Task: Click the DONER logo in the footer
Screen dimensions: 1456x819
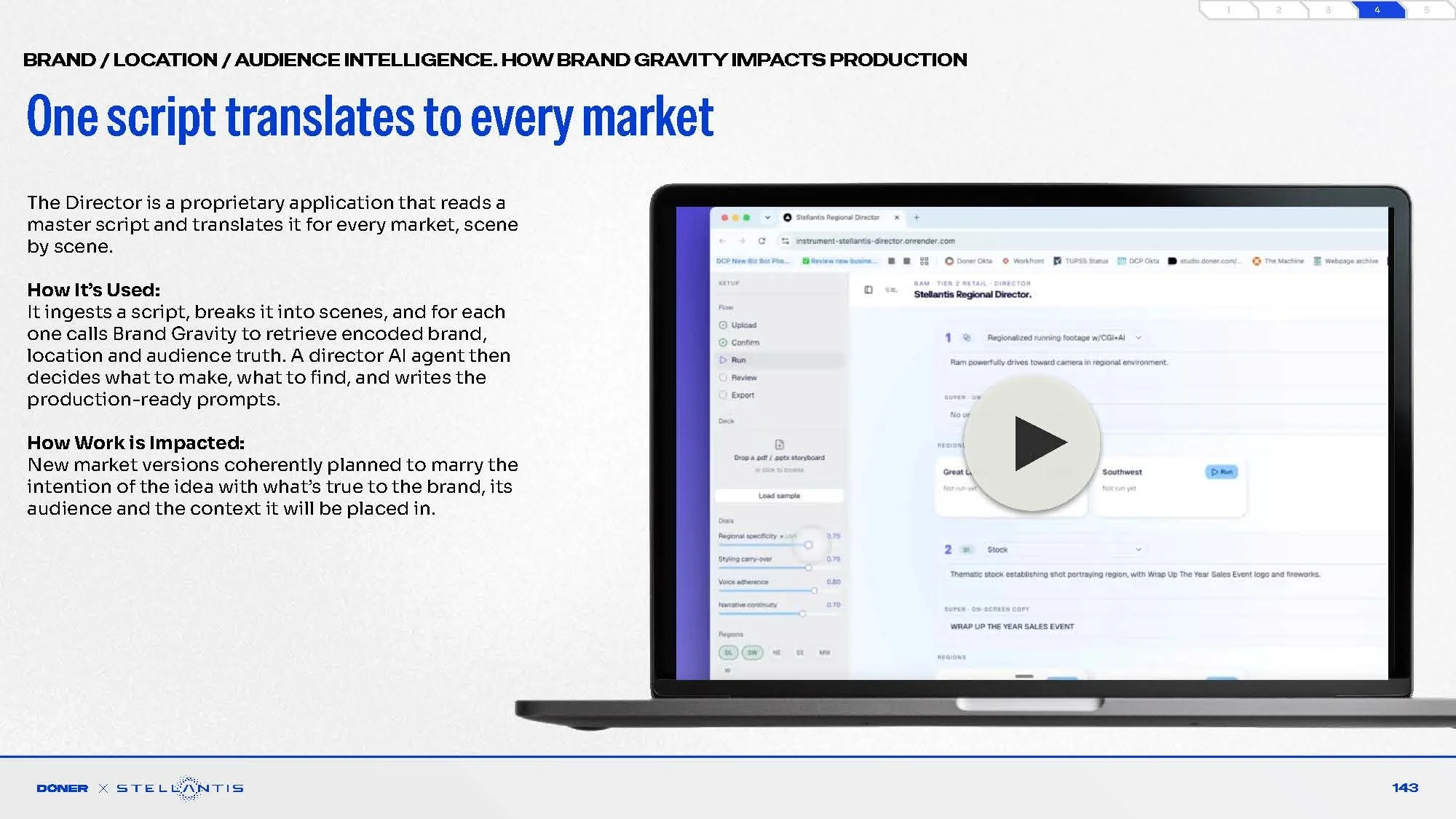Action: pyautogui.click(x=63, y=788)
